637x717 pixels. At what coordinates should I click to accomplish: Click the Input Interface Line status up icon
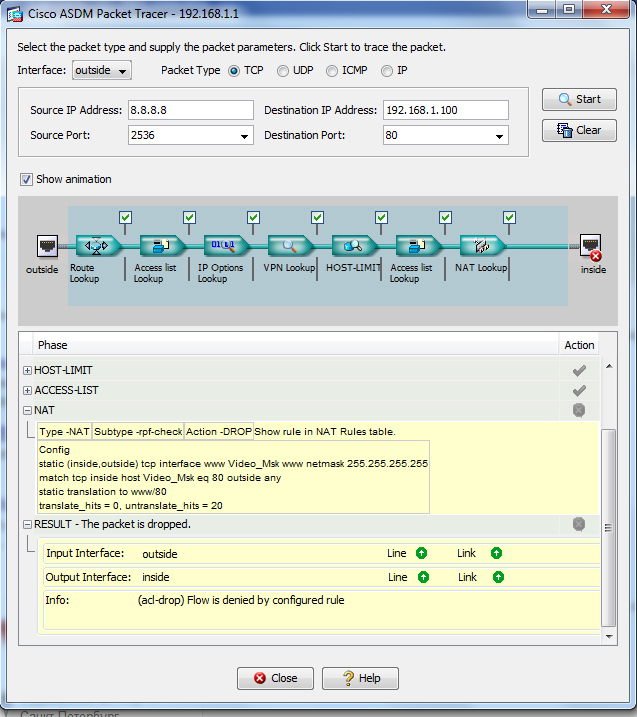click(x=421, y=553)
